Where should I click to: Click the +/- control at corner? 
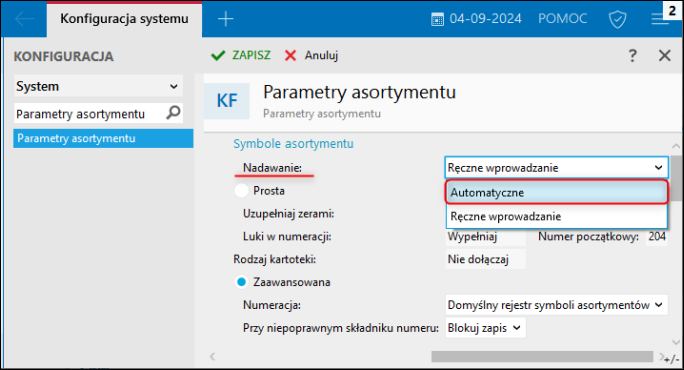click(672, 360)
